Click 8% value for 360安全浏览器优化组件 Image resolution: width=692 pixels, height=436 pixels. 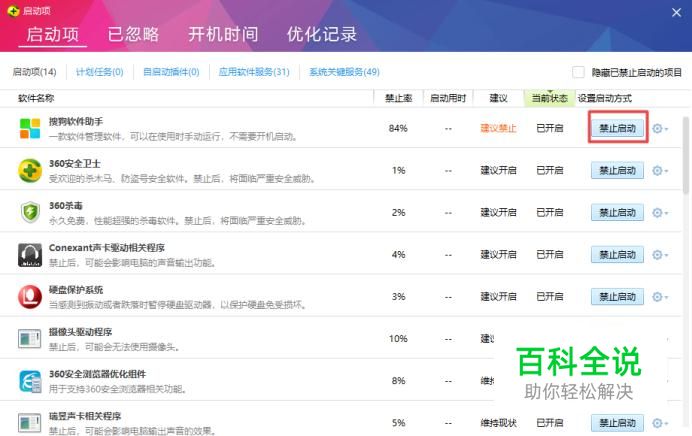[399, 381]
